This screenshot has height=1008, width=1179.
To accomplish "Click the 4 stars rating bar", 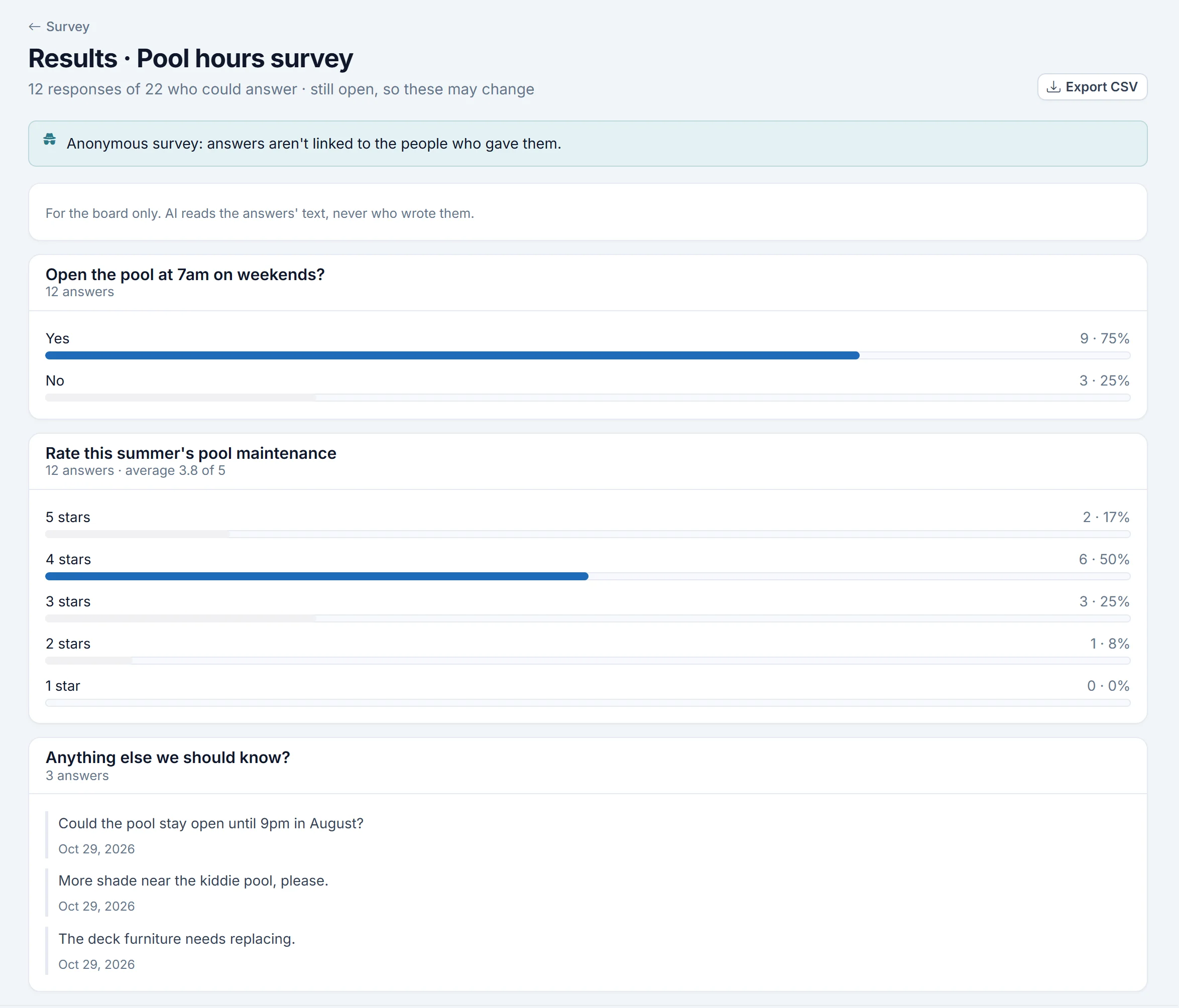I will [588, 576].
